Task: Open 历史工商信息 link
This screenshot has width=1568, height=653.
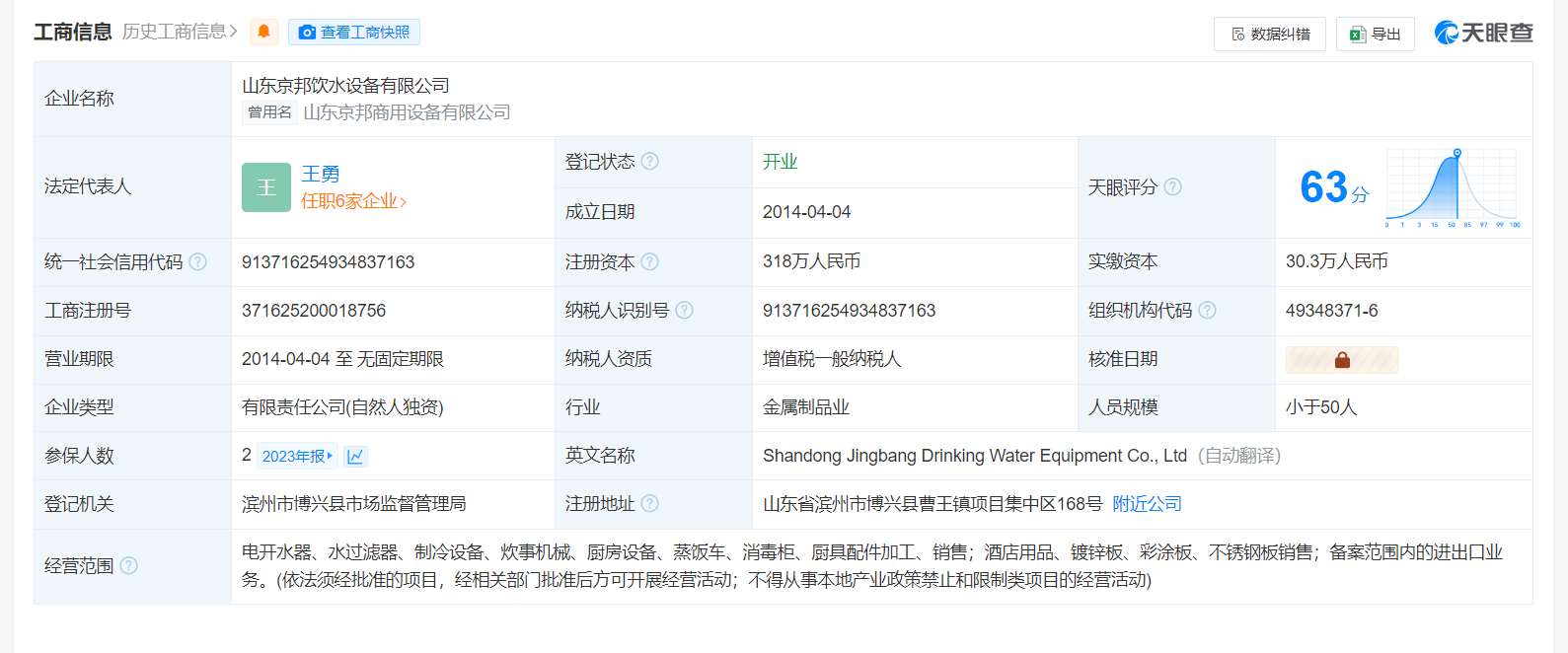Action: (180, 32)
